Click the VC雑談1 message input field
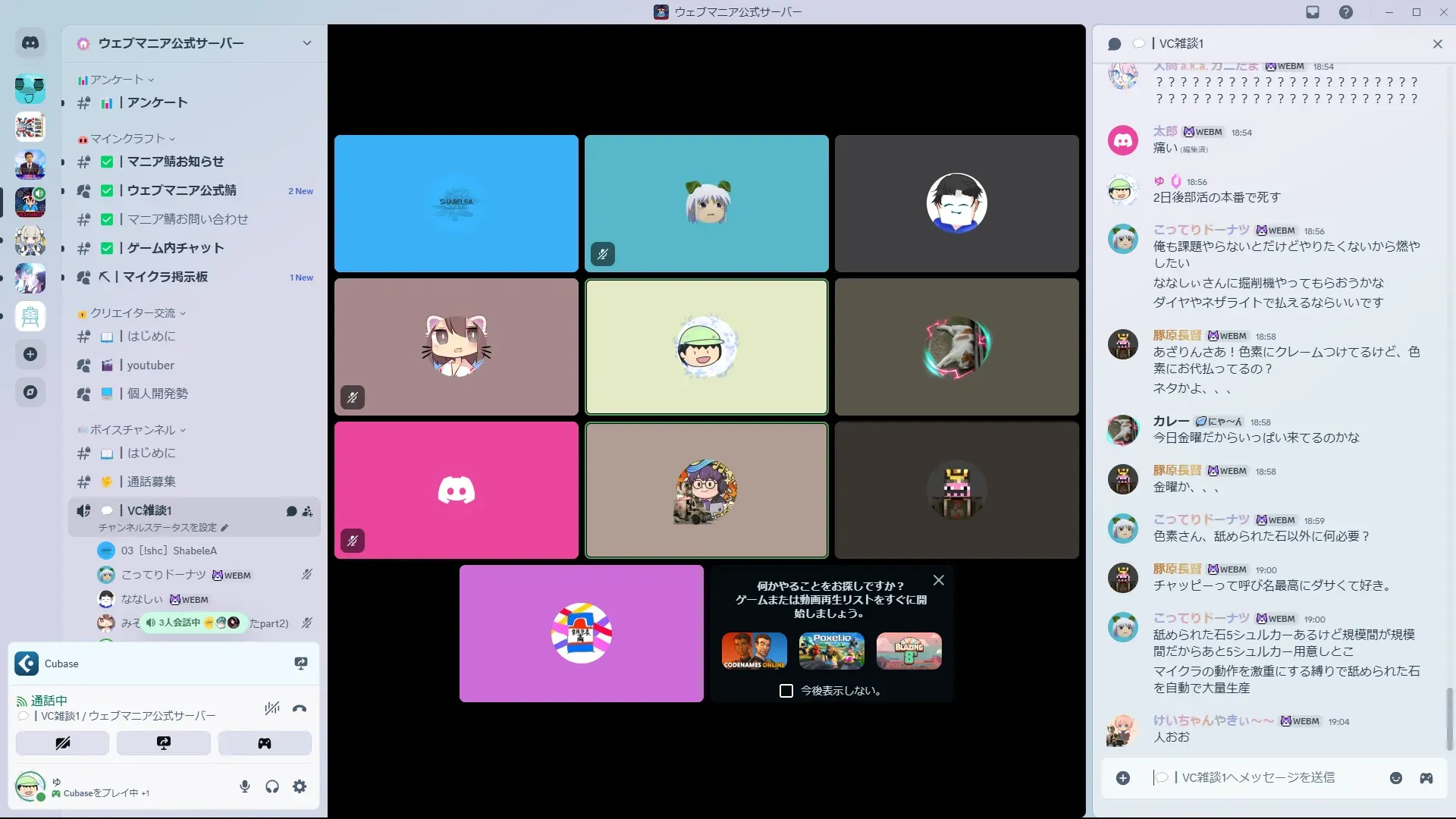 click(x=1259, y=777)
